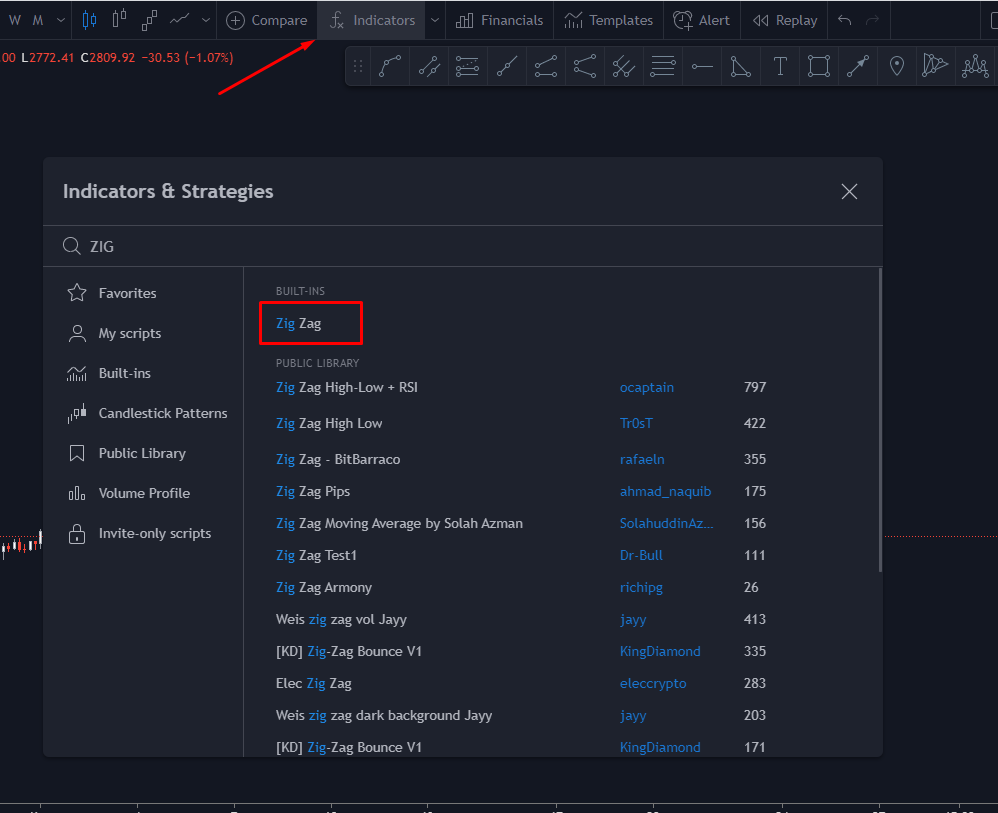998x813 pixels.
Task: Select the pitchfork drawing tool
Action: pos(585,66)
